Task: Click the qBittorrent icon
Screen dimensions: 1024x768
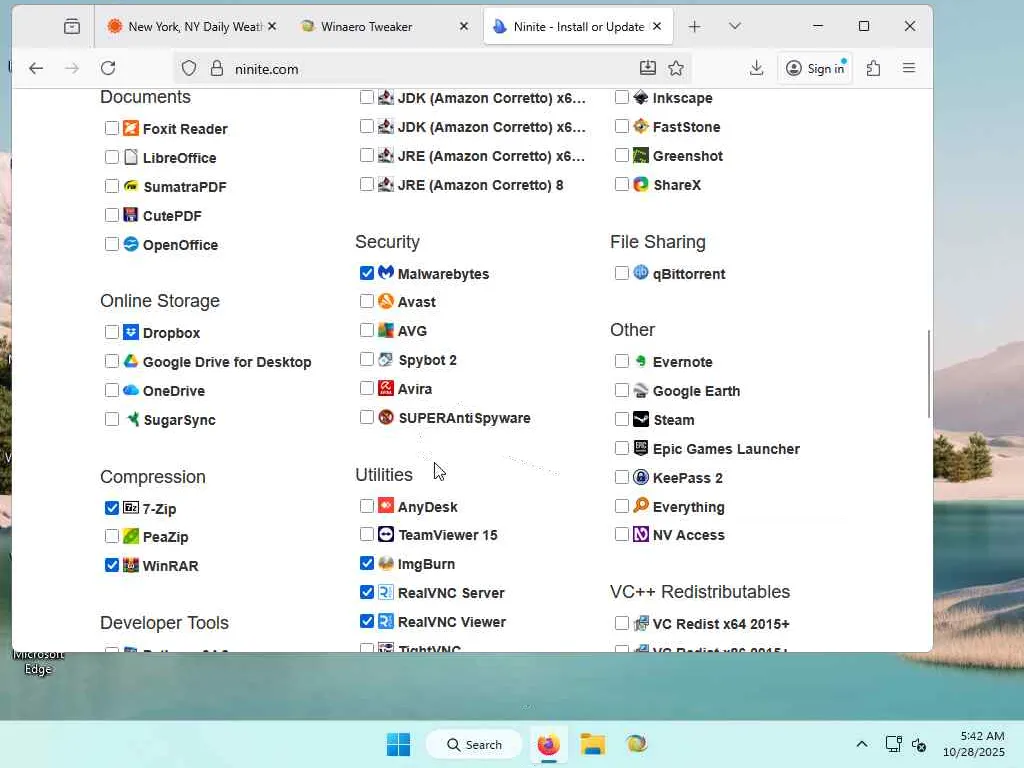Action: pos(641,272)
